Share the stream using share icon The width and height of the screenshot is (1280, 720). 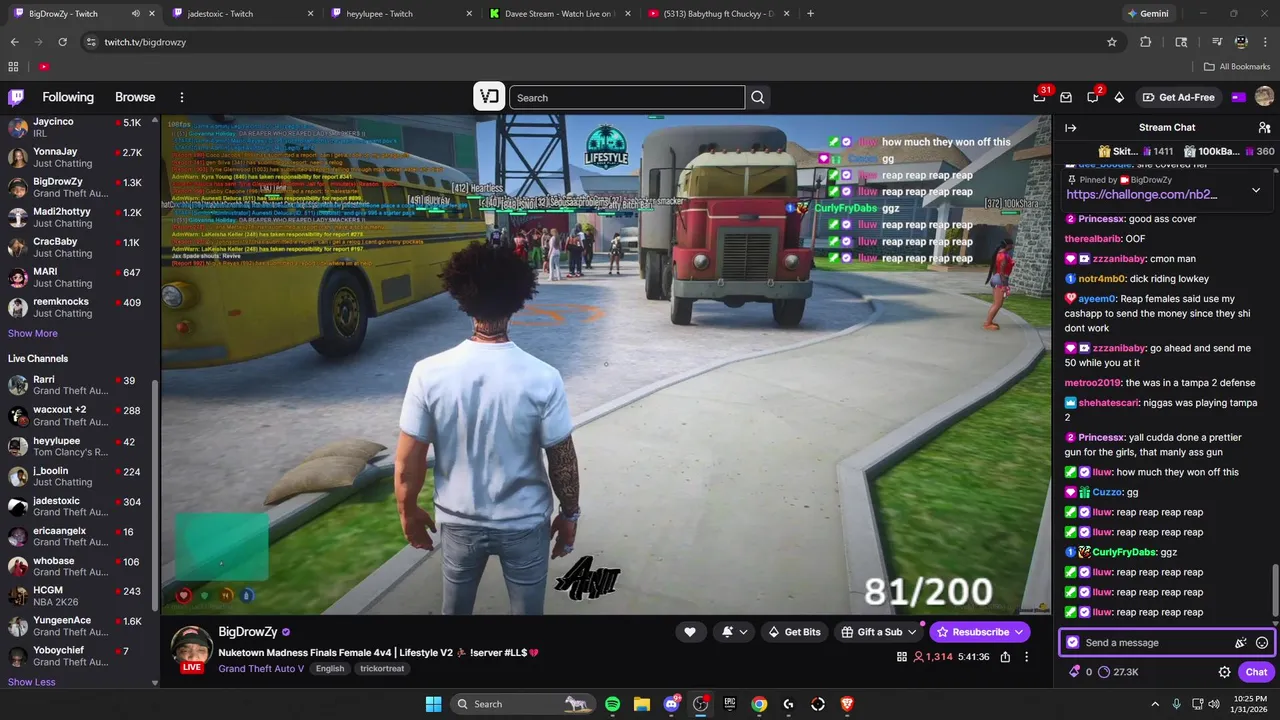[x=1005, y=657]
